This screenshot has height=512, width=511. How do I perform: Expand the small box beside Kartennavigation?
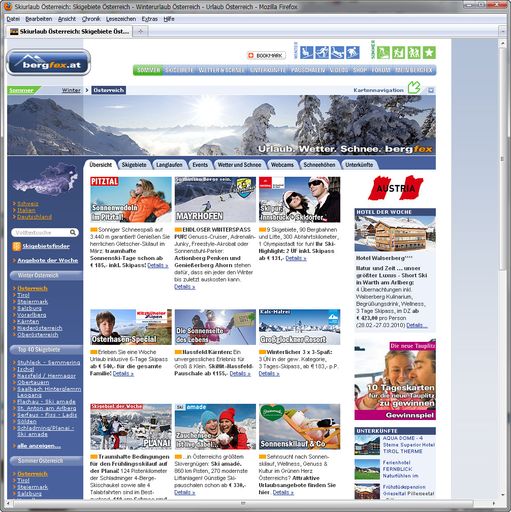(x=431, y=90)
